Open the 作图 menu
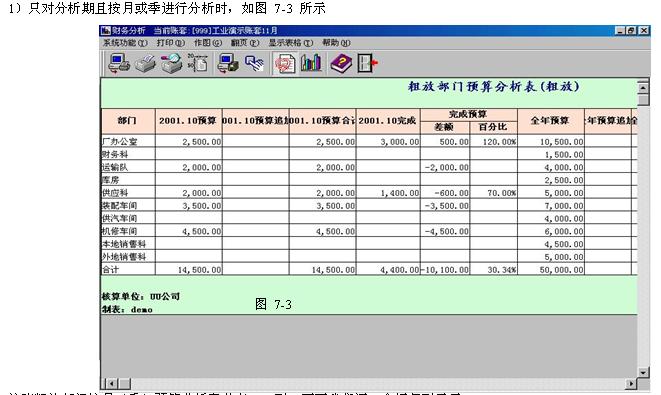This screenshot has height=395, width=661. tap(207, 43)
